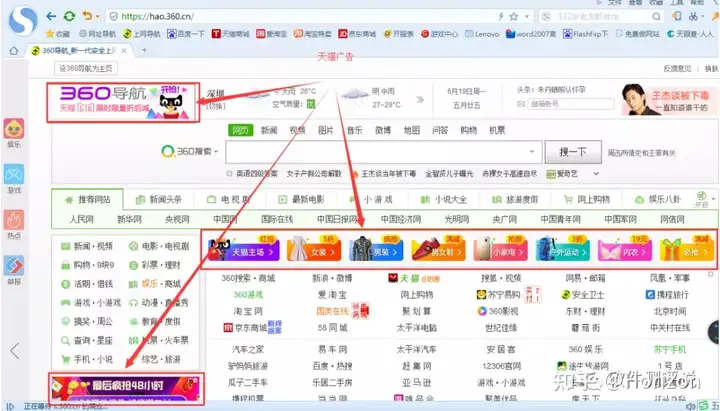
Task: Open the 天猫商城 bookmark
Action: coord(231,34)
